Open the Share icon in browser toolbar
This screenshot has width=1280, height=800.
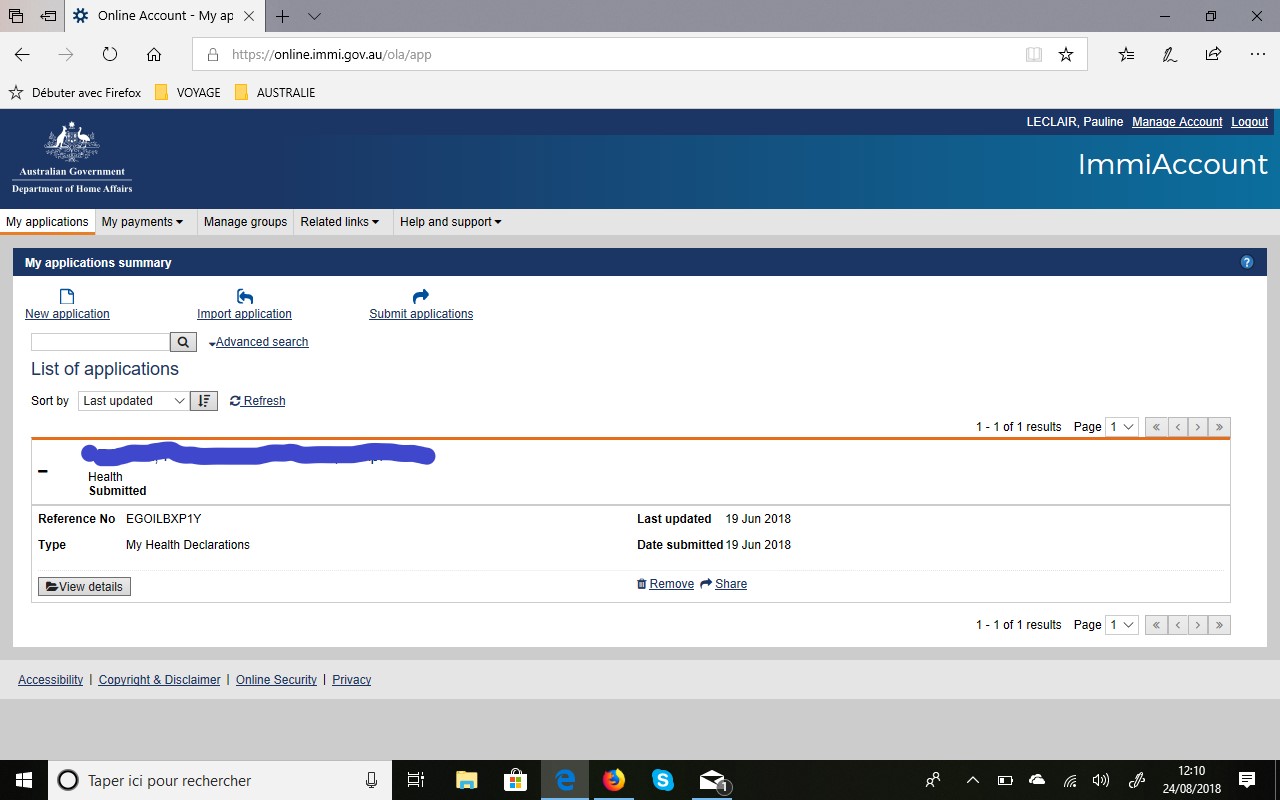tap(1213, 54)
